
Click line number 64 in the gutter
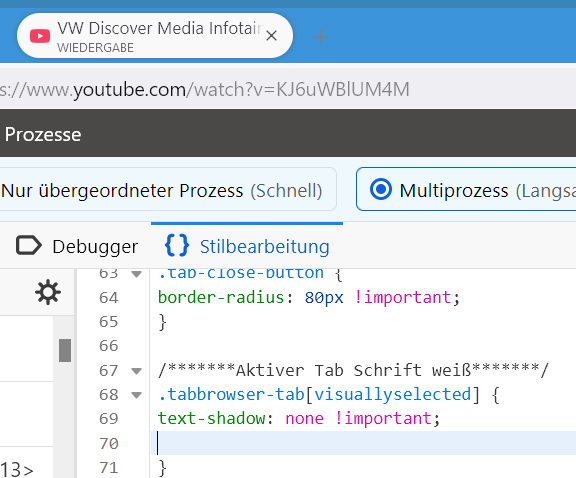(x=109, y=298)
